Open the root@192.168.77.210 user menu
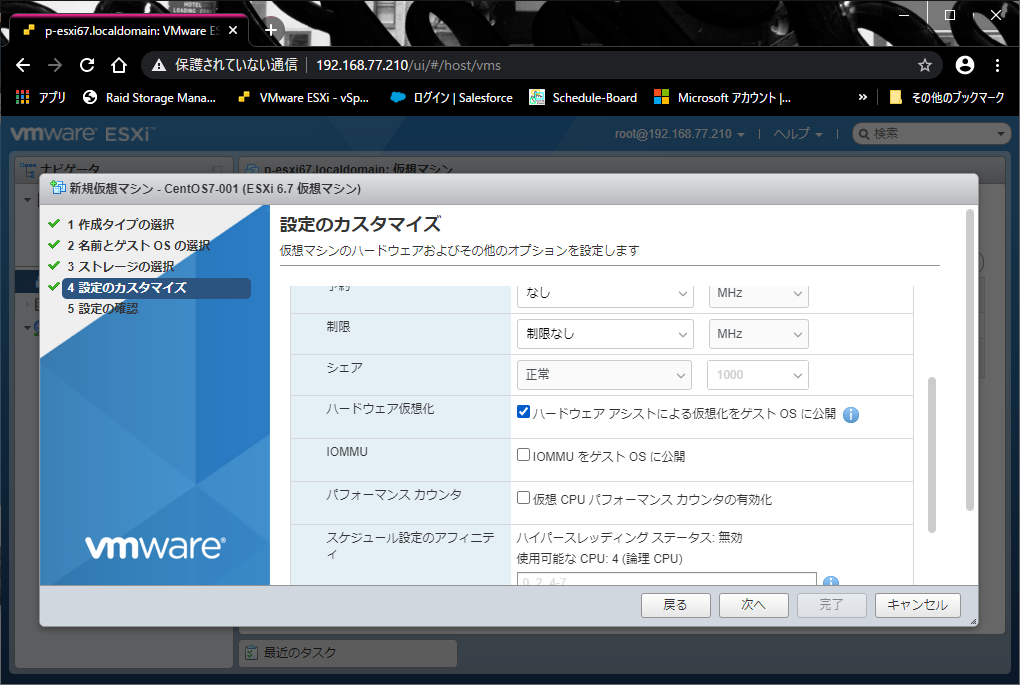 pos(679,134)
